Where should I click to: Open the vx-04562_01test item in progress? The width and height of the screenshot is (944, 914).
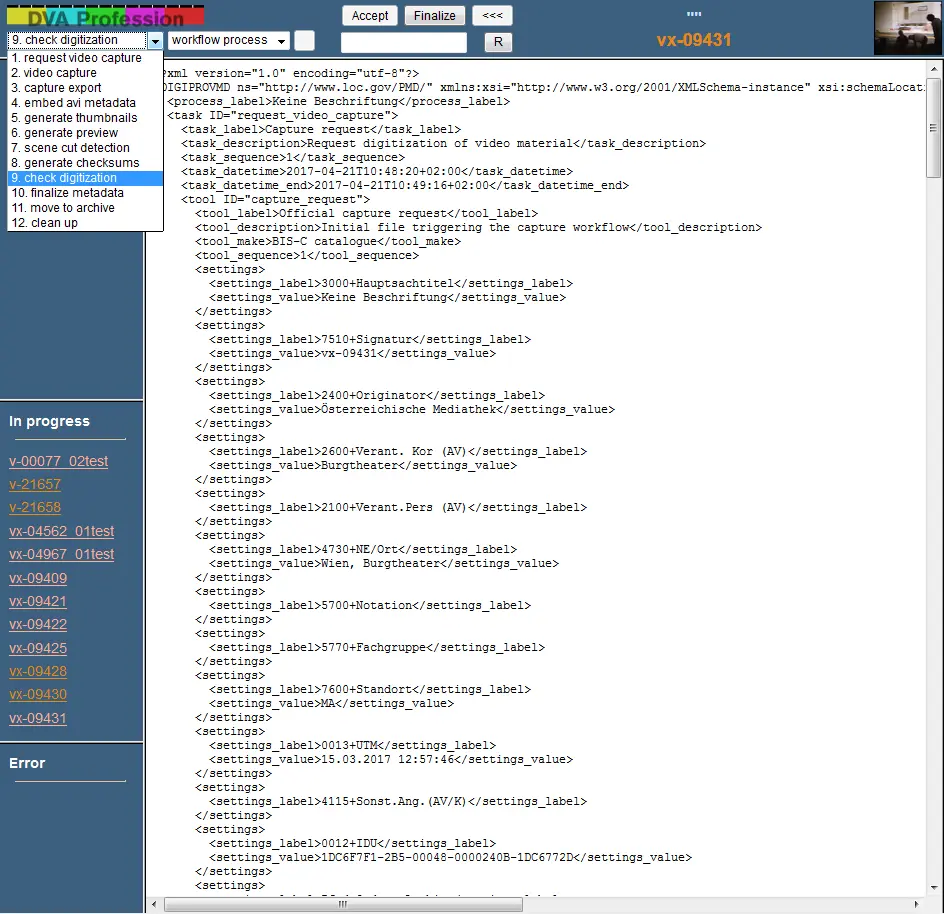point(61,531)
